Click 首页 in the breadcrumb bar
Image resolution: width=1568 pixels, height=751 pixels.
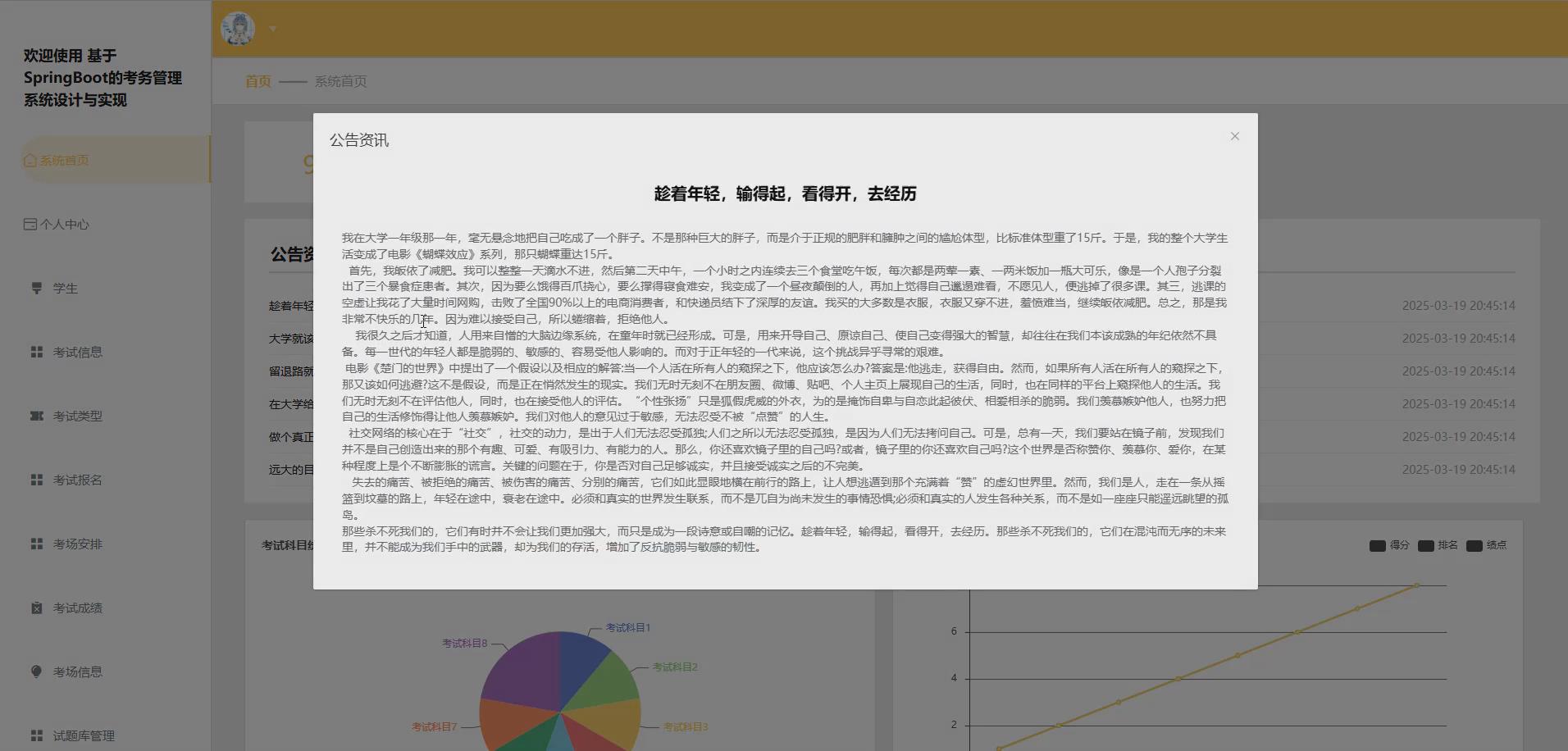point(258,81)
